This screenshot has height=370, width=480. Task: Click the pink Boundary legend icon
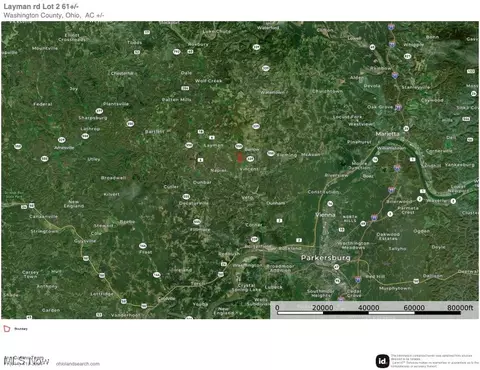pyautogui.click(x=7, y=329)
